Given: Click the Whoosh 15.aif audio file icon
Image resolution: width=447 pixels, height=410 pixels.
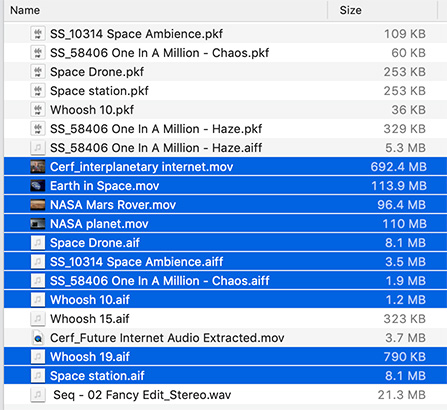Looking at the screenshot, I should click(38, 319).
